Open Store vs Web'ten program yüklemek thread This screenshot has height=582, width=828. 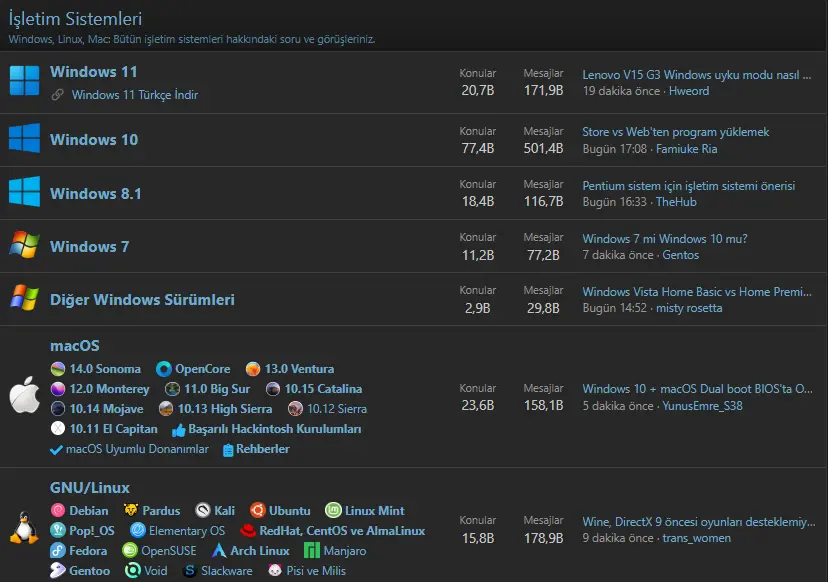[675, 132]
